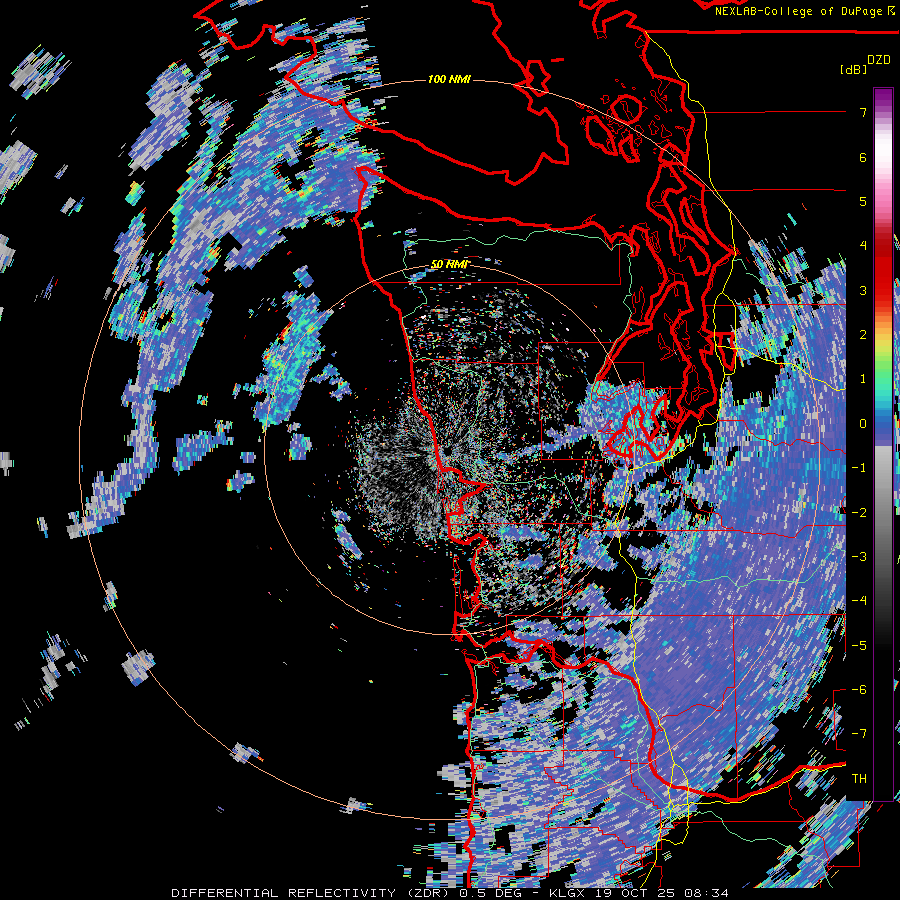Click the NEXLAB-College of DuPage label

click(804, 11)
